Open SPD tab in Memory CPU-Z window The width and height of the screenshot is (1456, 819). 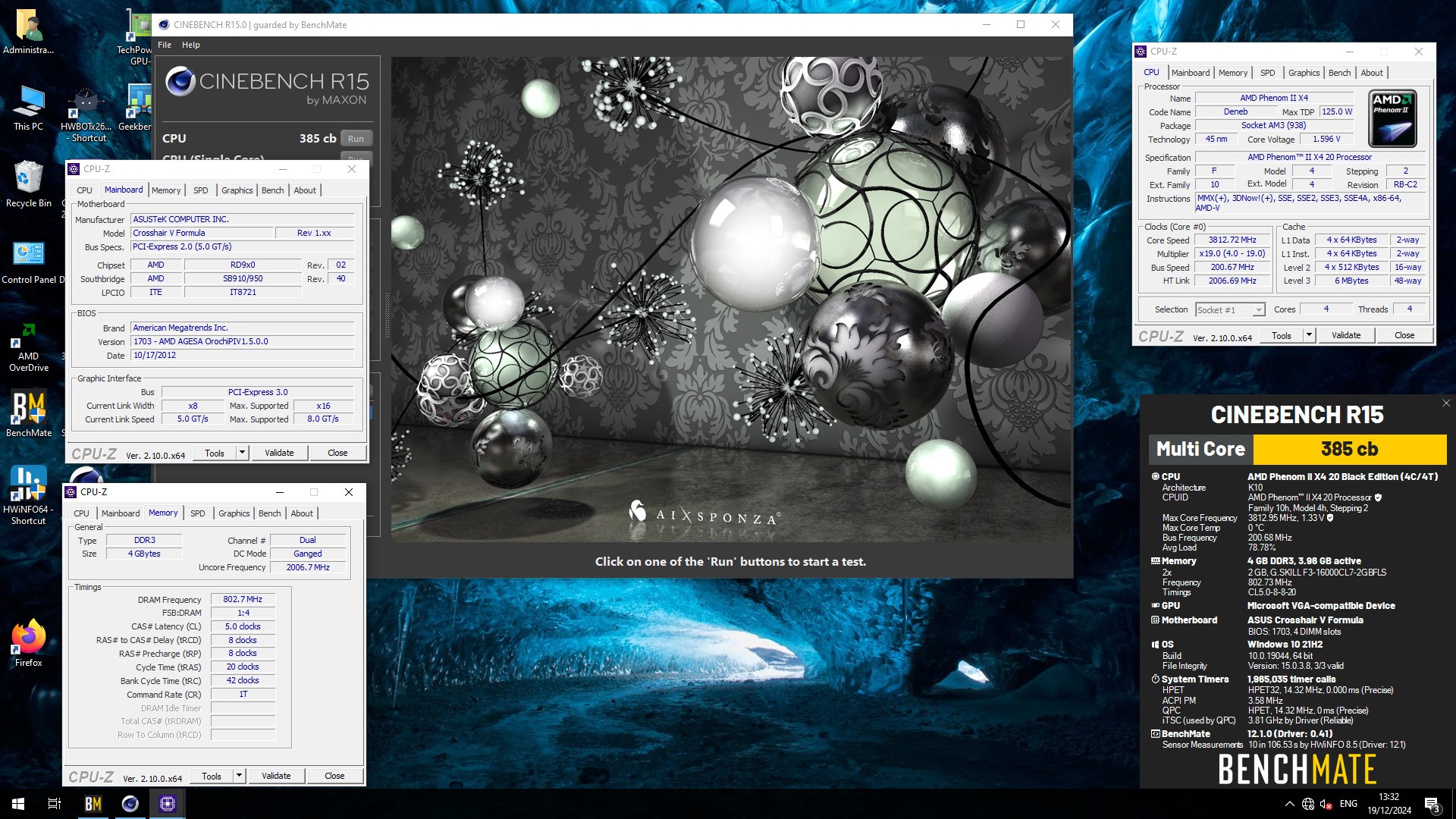tap(197, 513)
